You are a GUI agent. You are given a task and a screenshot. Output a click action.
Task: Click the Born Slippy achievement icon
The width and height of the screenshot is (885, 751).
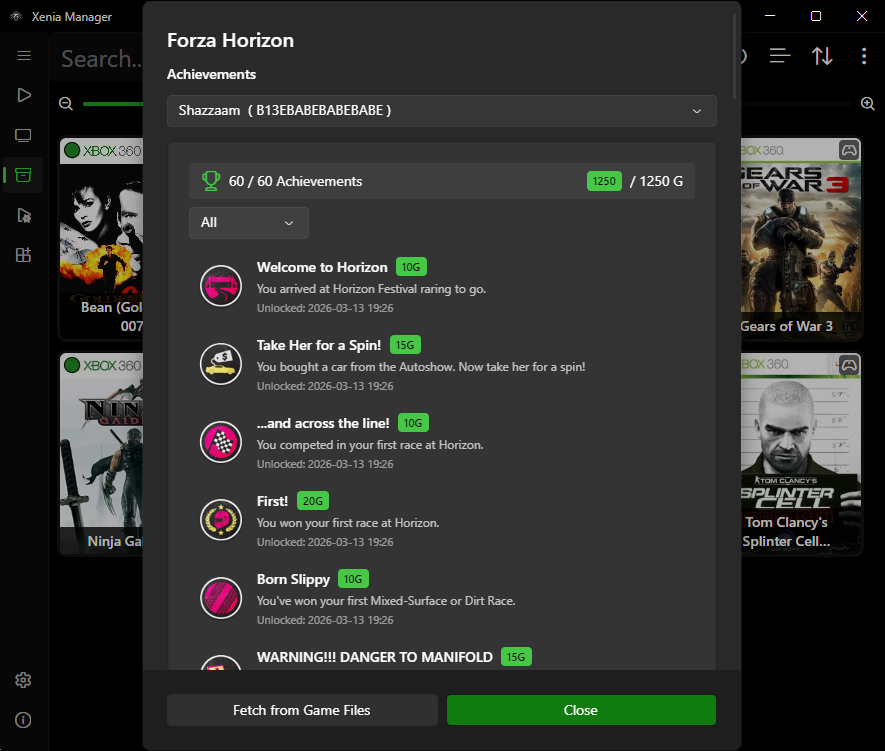[221, 598]
